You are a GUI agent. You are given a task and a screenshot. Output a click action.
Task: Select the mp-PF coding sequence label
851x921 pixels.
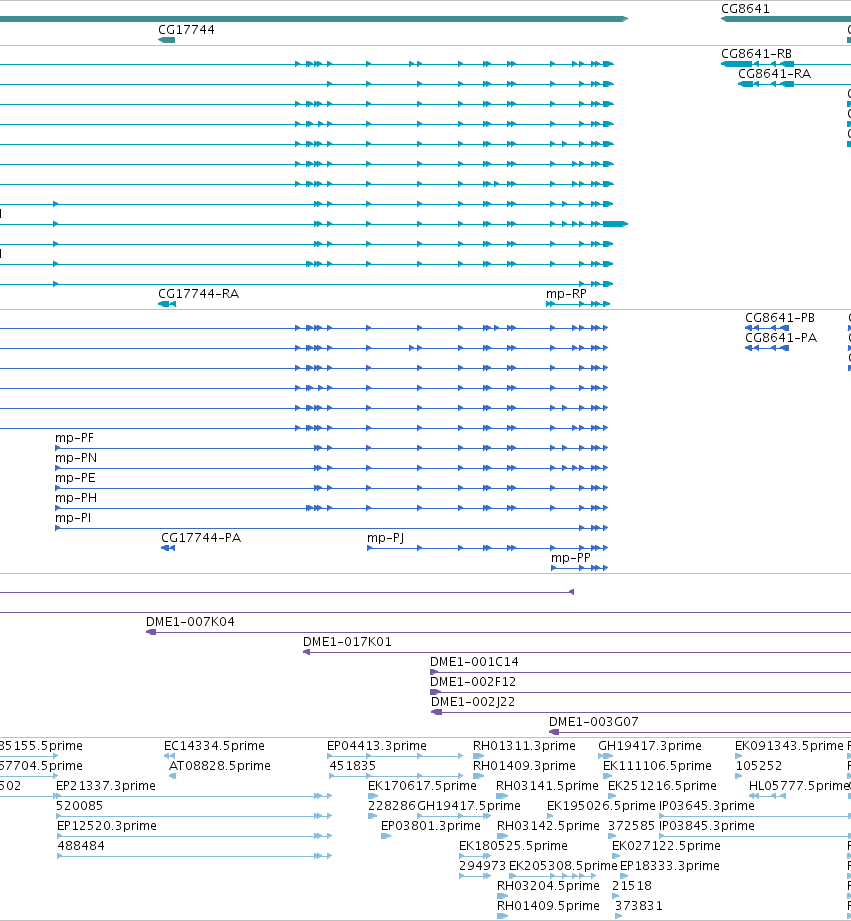pyautogui.click(x=74, y=438)
